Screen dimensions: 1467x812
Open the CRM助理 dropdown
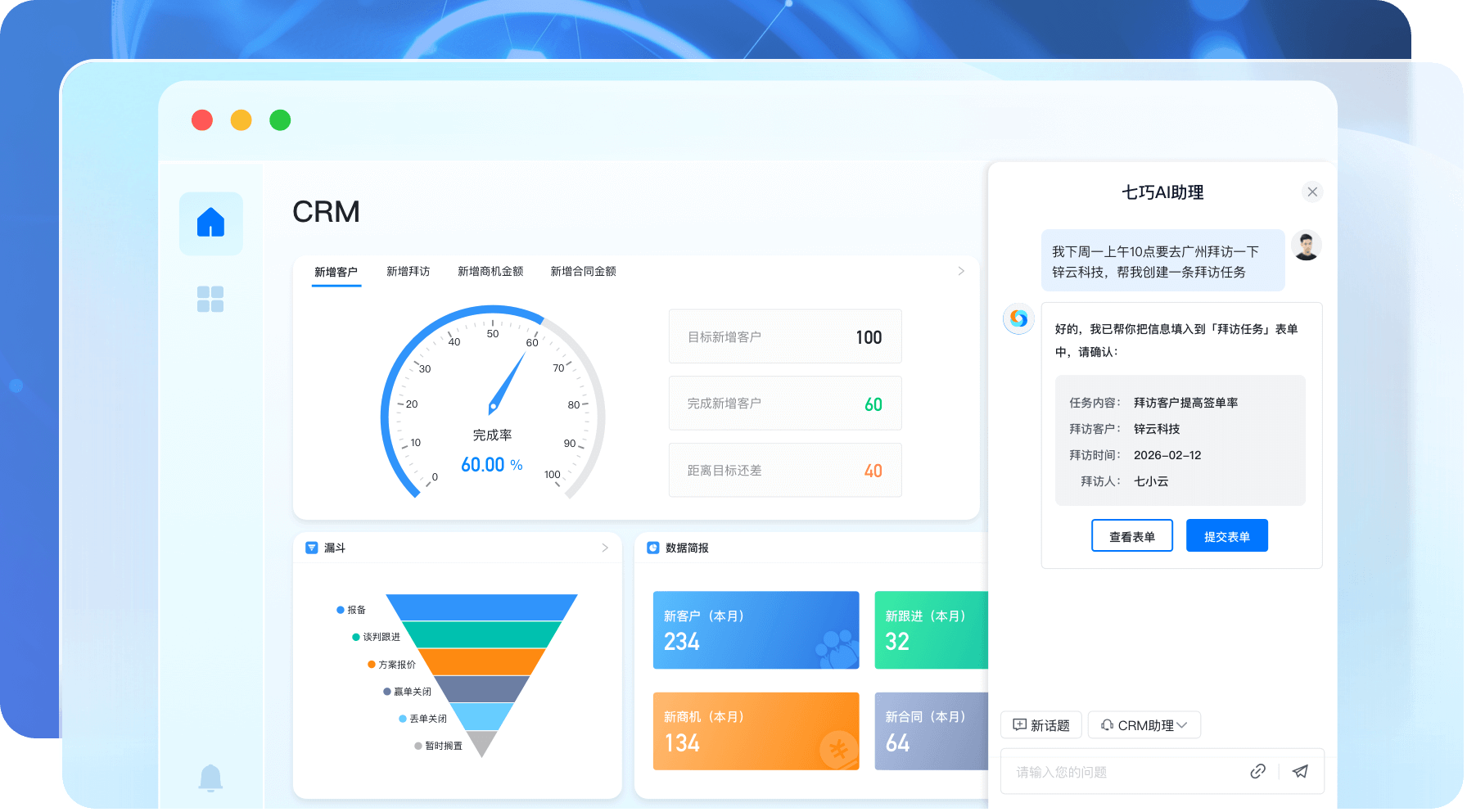point(1144,725)
